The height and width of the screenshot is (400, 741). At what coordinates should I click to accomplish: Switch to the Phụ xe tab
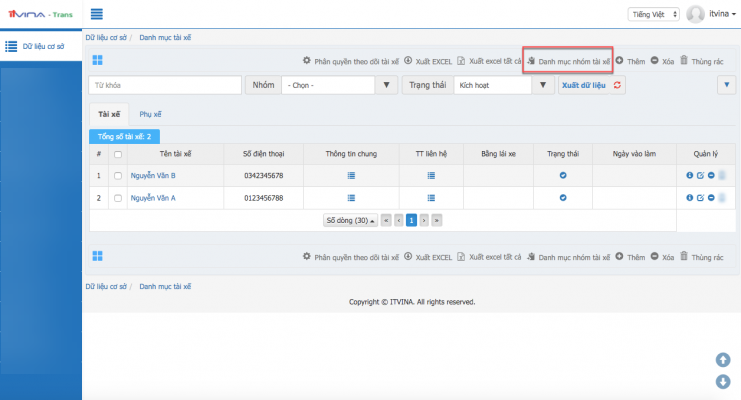151,115
